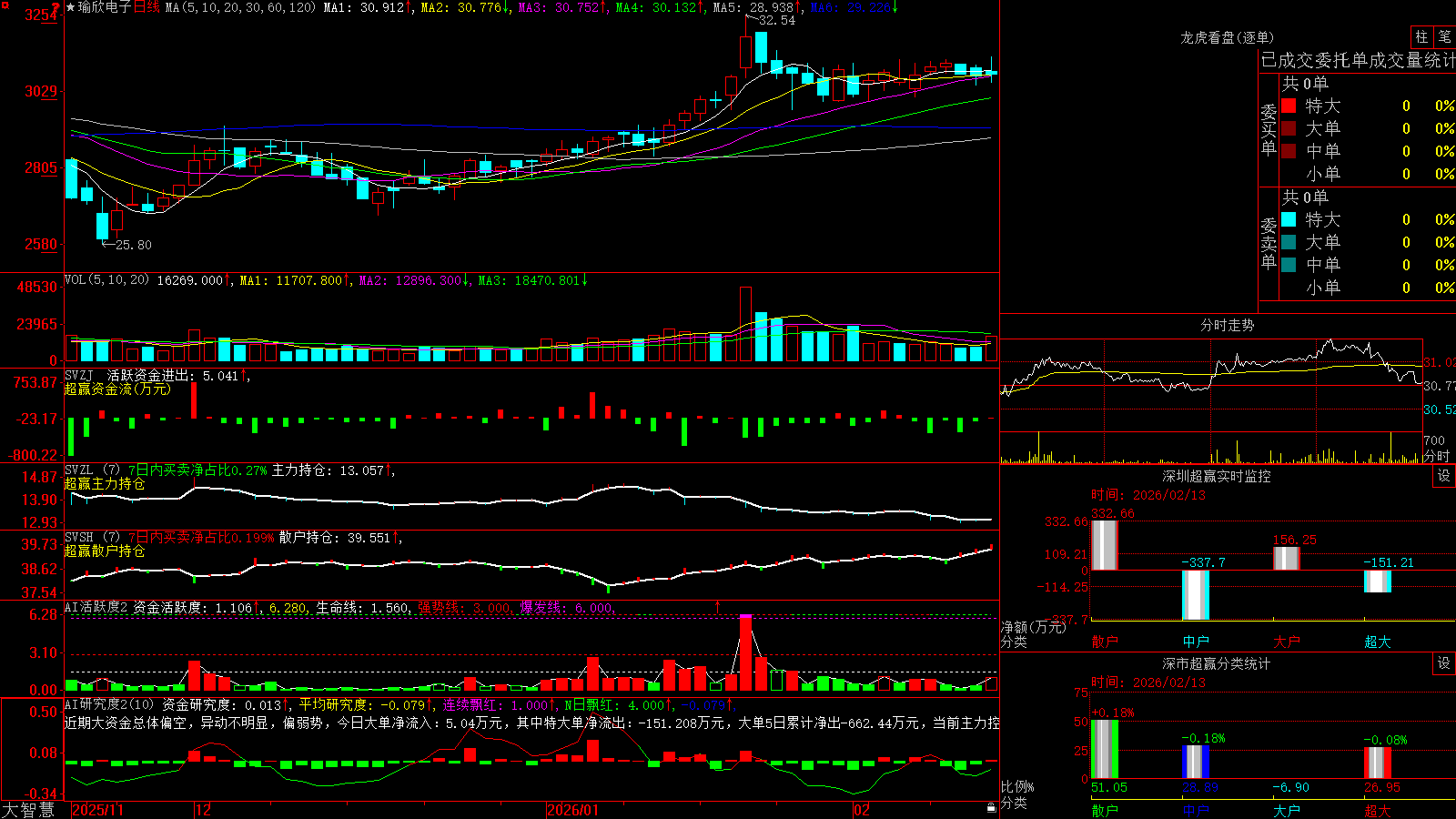Click the 已成交委托单成交量统计 header
Screen dimensions: 1456x819
[1358, 60]
